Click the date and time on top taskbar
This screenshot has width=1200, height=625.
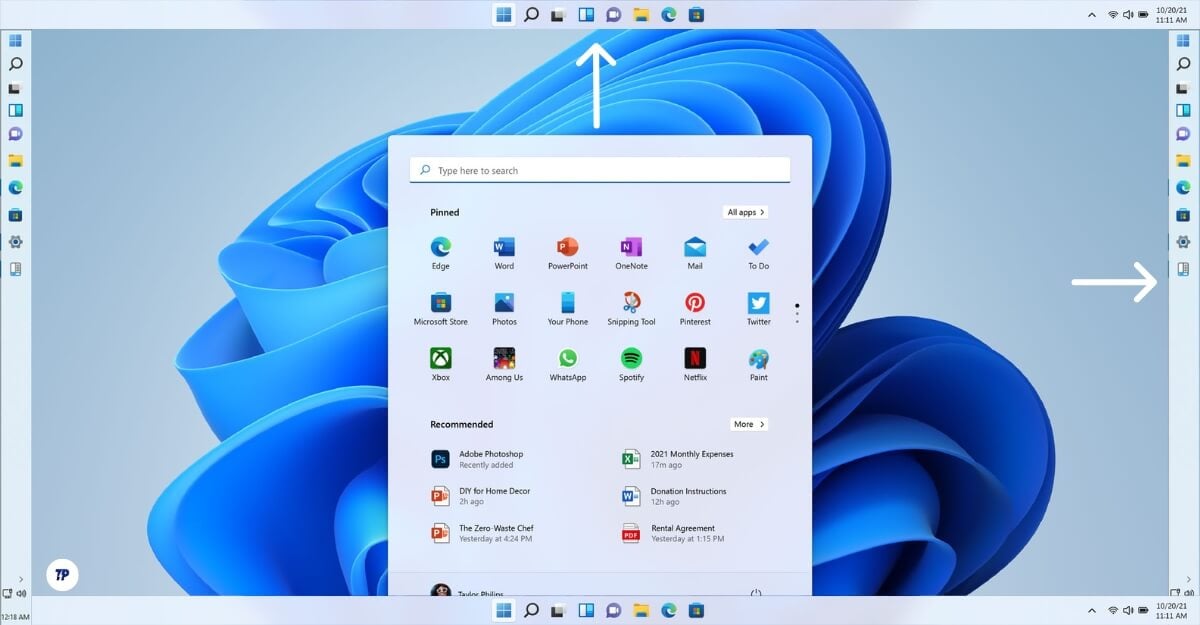click(x=1171, y=14)
